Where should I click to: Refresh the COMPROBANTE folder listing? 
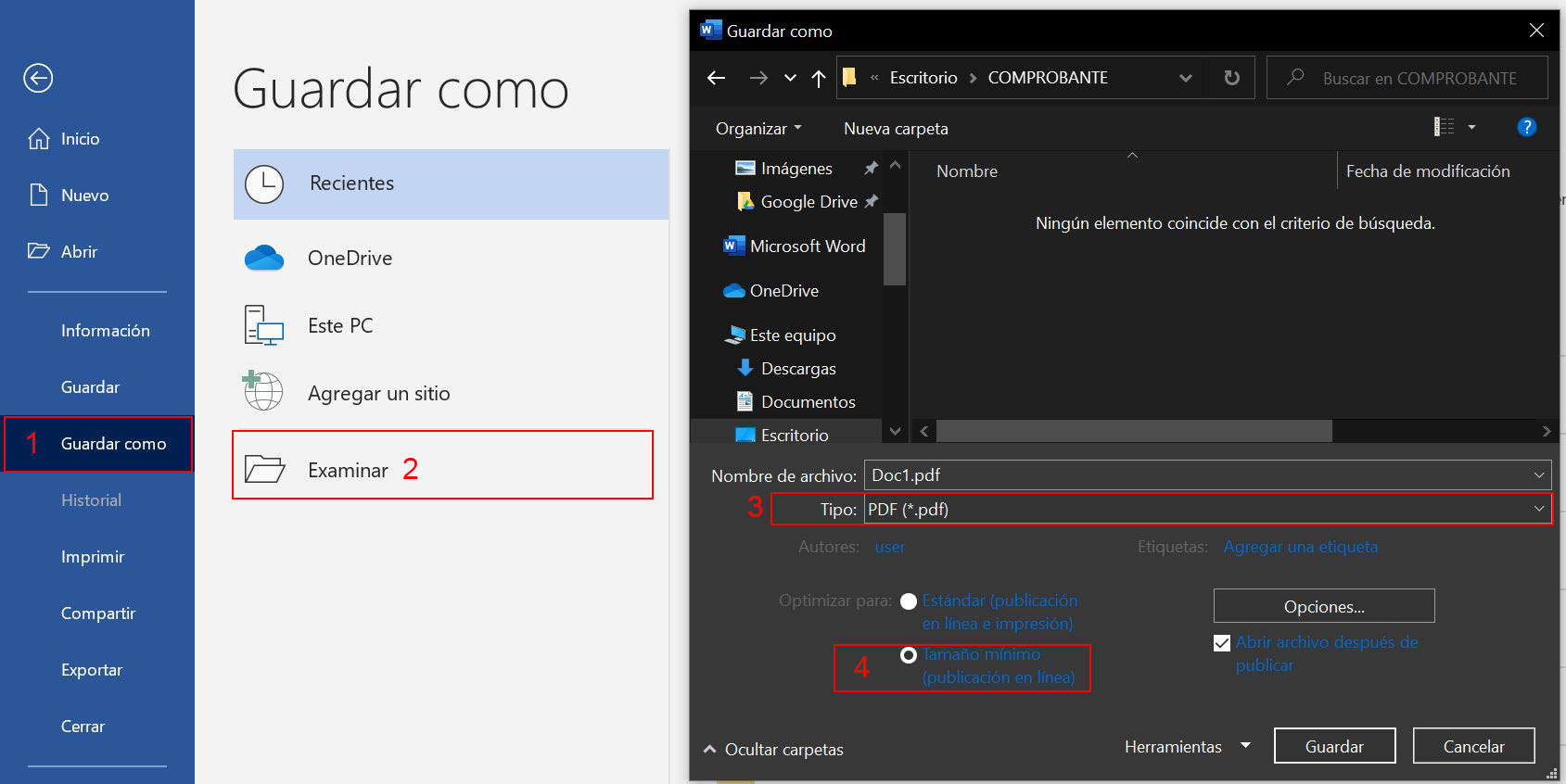[1231, 78]
